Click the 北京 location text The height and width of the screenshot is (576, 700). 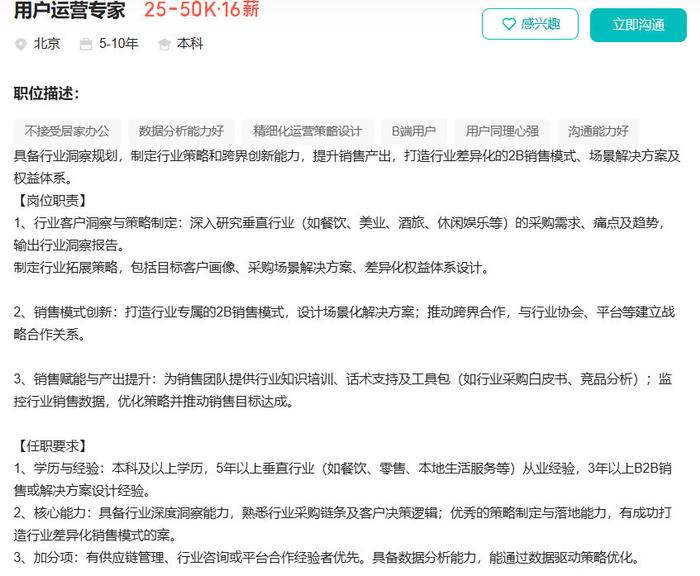(47, 44)
